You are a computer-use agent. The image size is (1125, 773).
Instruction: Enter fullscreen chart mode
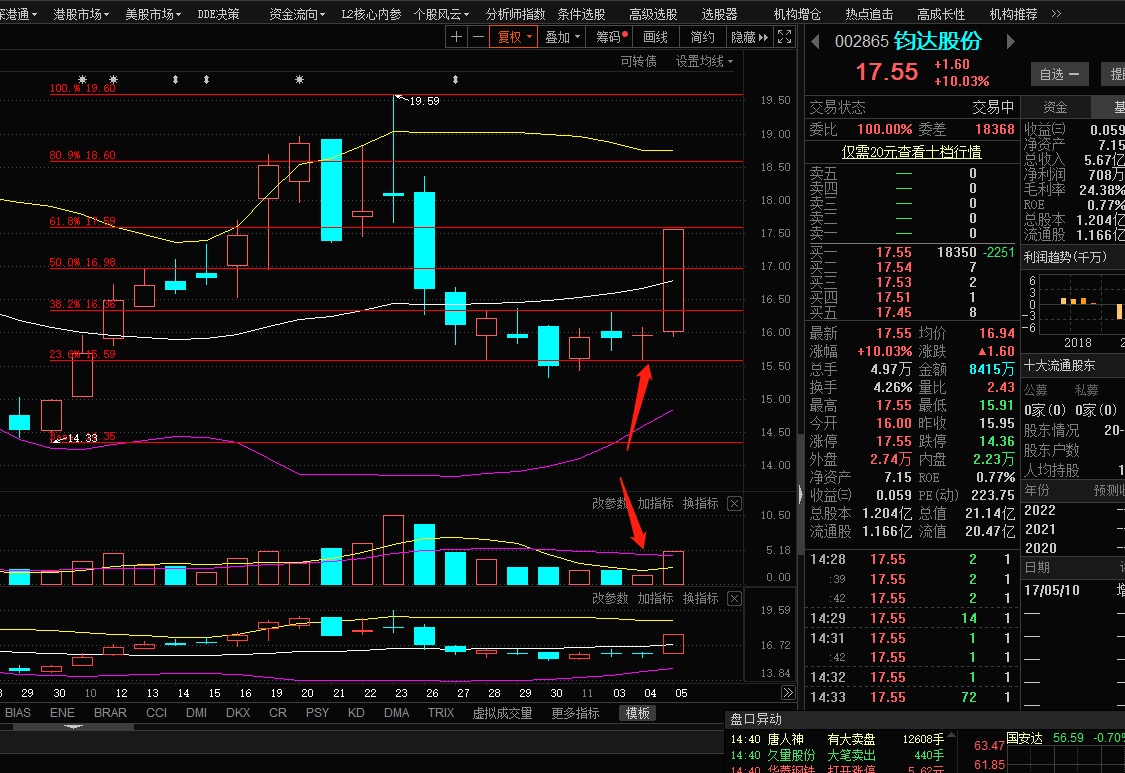pyautogui.click(x=784, y=37)
